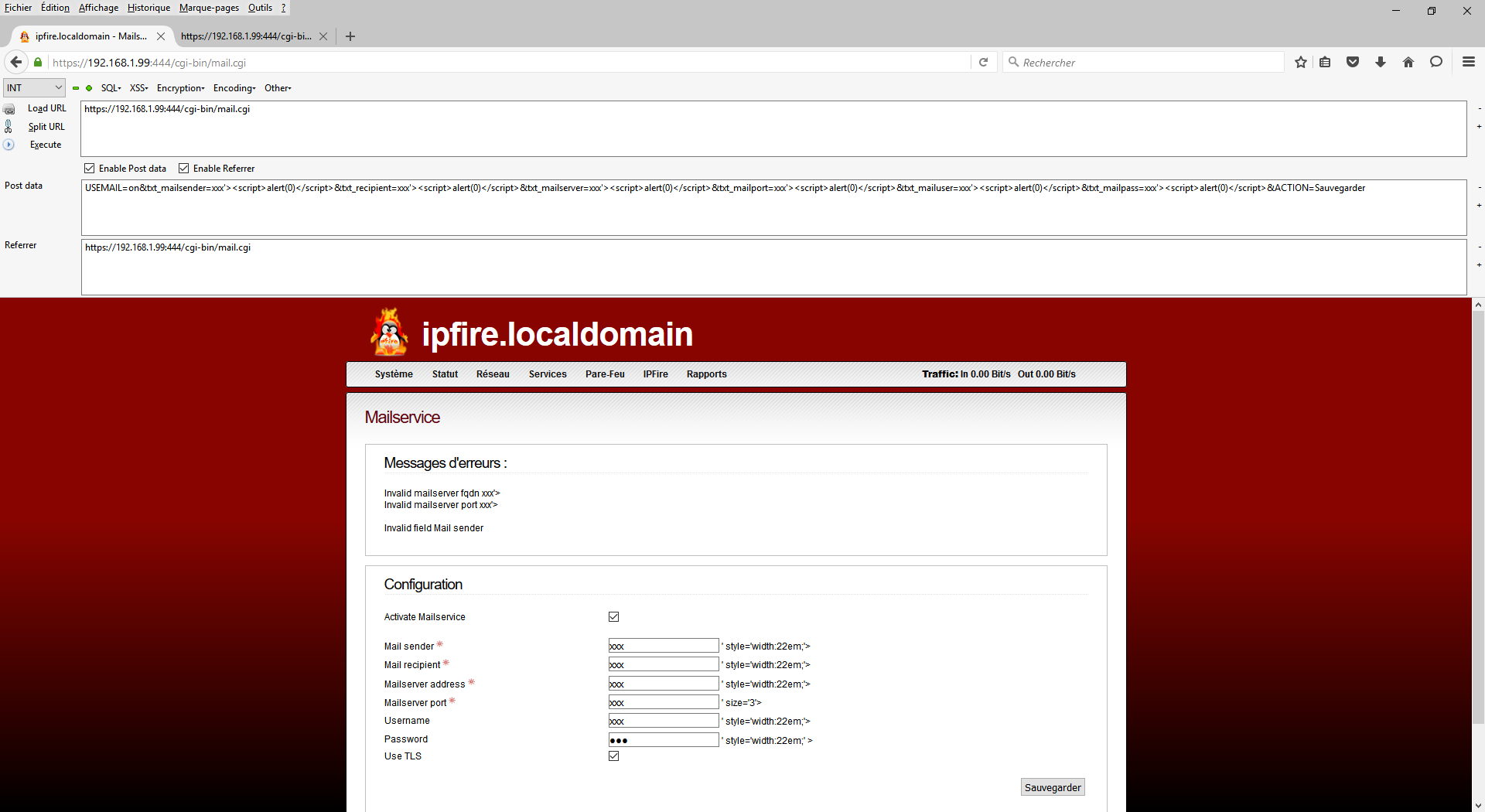The height and width of the screenshot is (812, 1485).
Task: Click the Load URL icon
Action: click(9, 109)
